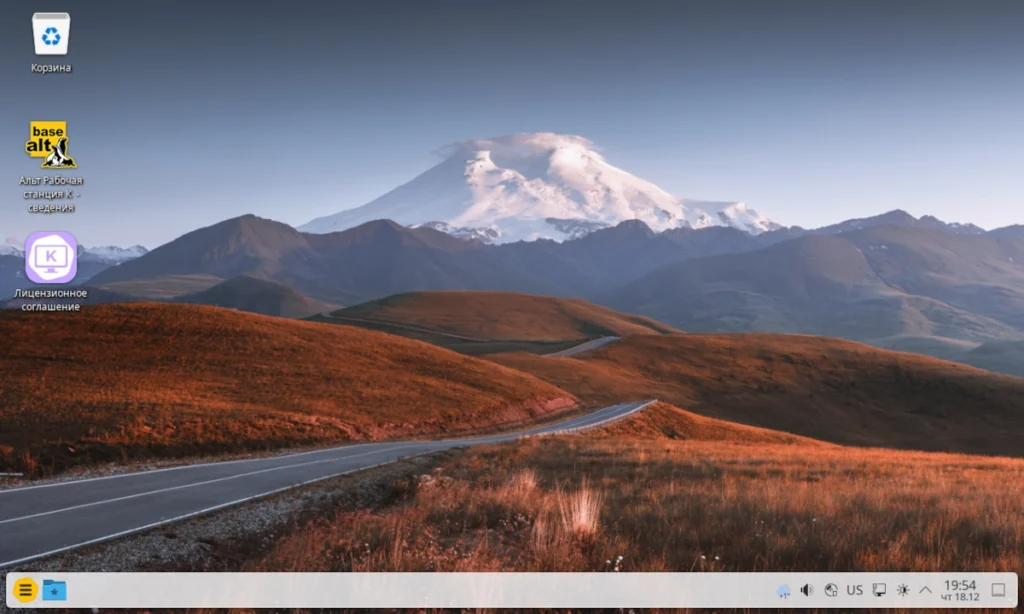Click the show desktop button
The image size is (1024, 614).
[x=998, y=590]
